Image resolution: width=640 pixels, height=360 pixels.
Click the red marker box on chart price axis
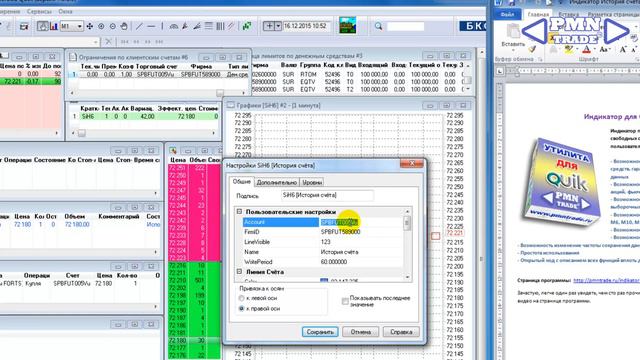pyautogui.click(x=436, y=236)
